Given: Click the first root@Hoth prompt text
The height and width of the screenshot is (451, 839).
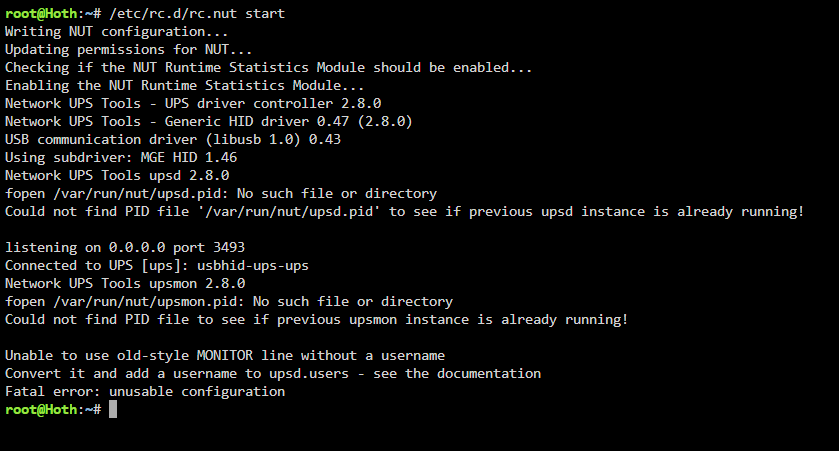Looking at the screenshot, I should tap(41, 13).
